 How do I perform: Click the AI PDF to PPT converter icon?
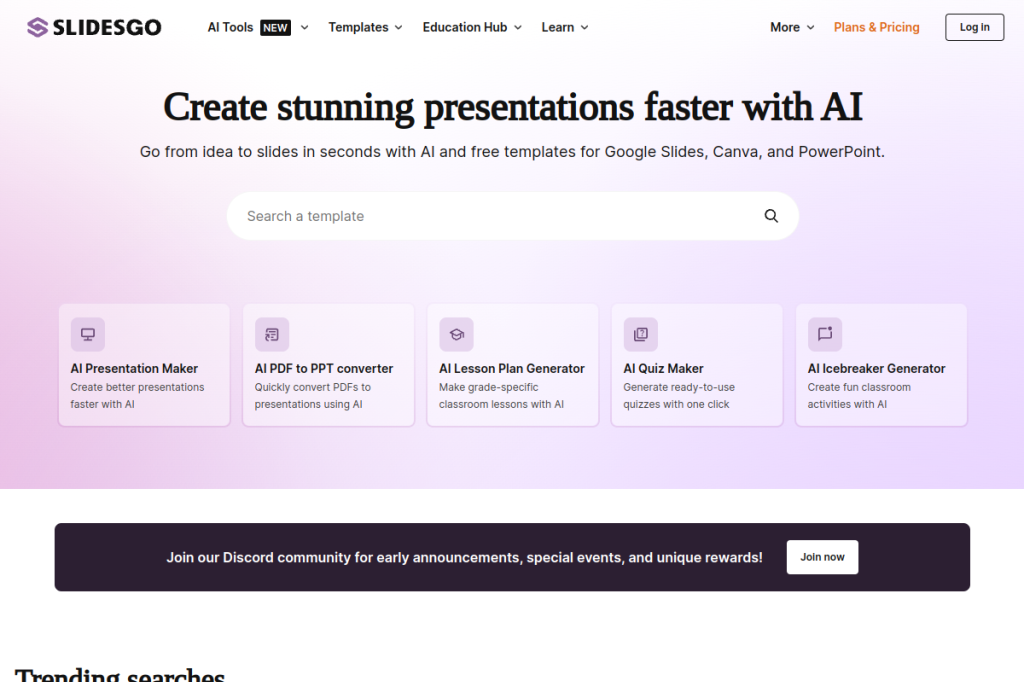272,334
